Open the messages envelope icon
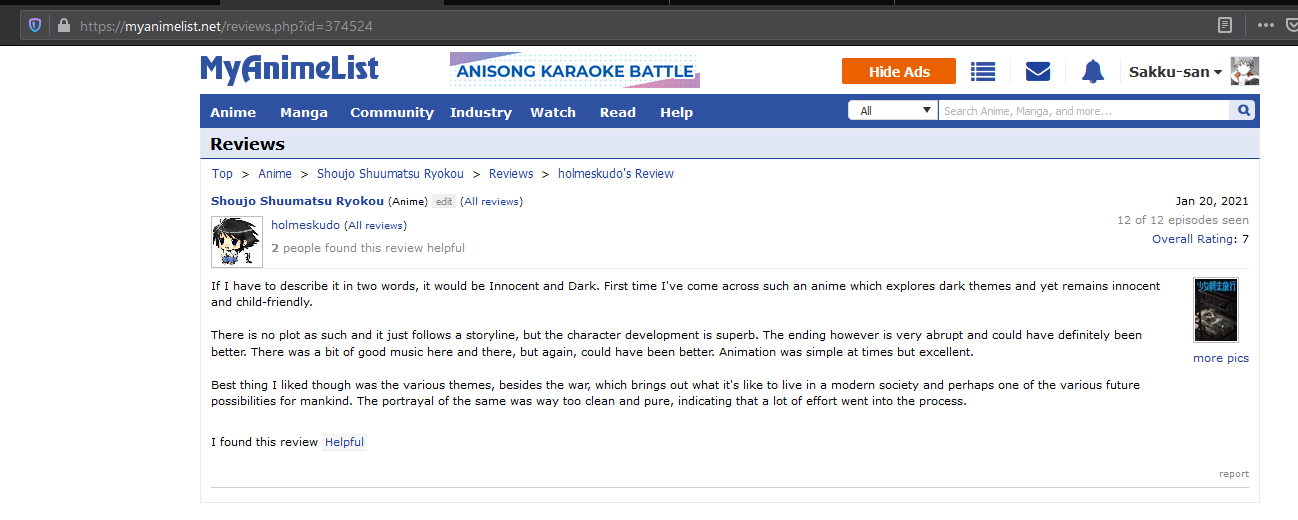 pos(1038,71)
